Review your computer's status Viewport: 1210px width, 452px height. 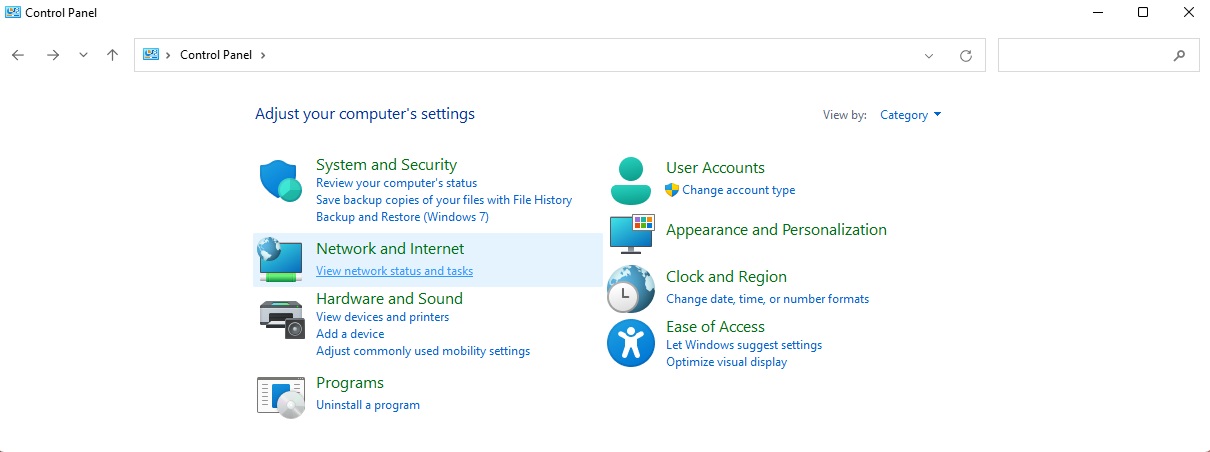click(x=396, y=183)
